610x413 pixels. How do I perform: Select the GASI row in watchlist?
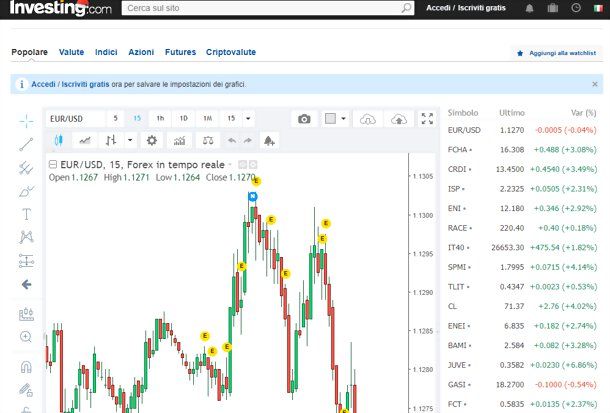point(522,385)
